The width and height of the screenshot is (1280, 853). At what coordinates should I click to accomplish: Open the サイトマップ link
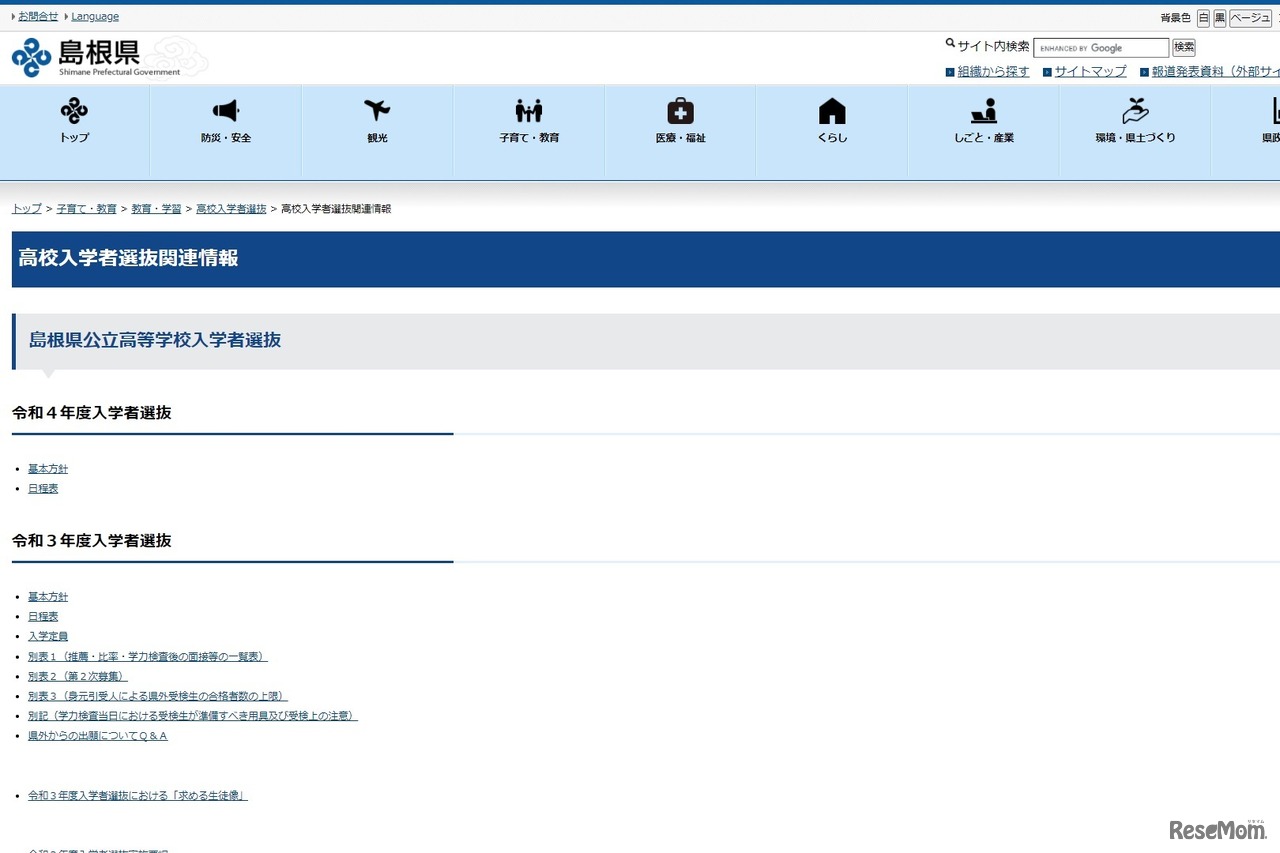pyautogui.click(x=1090, y=71)
